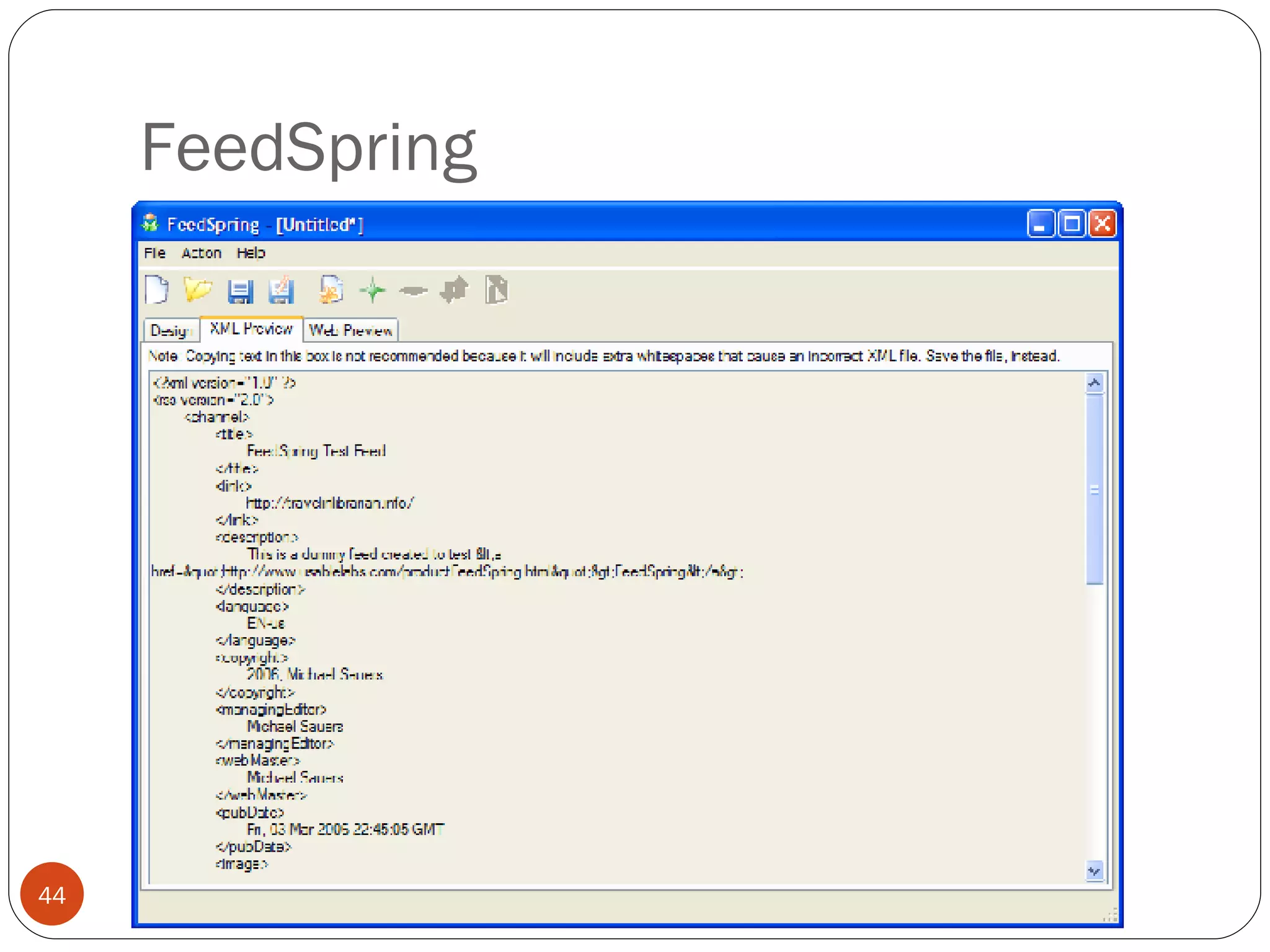The image size is (1270, 952).
Task: Click the '<rss version="2.0">' line
Action: point(213,400)
